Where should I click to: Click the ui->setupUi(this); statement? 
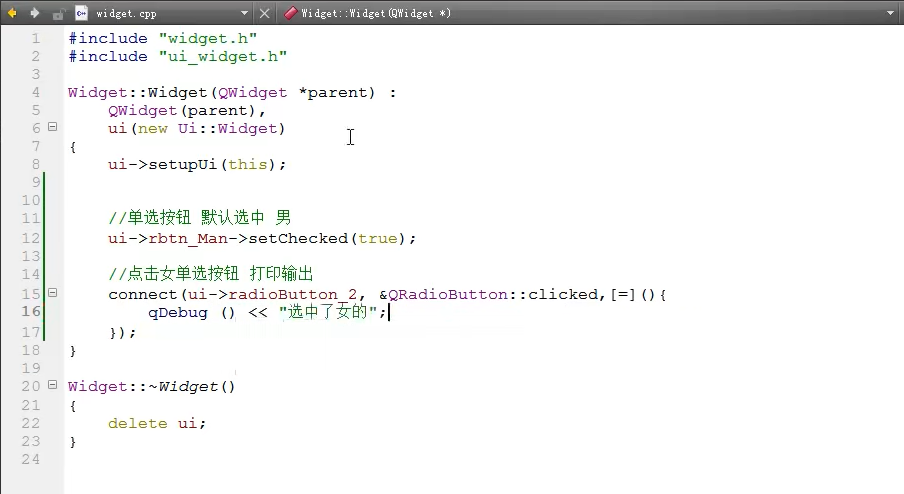[x=197, y=165]
